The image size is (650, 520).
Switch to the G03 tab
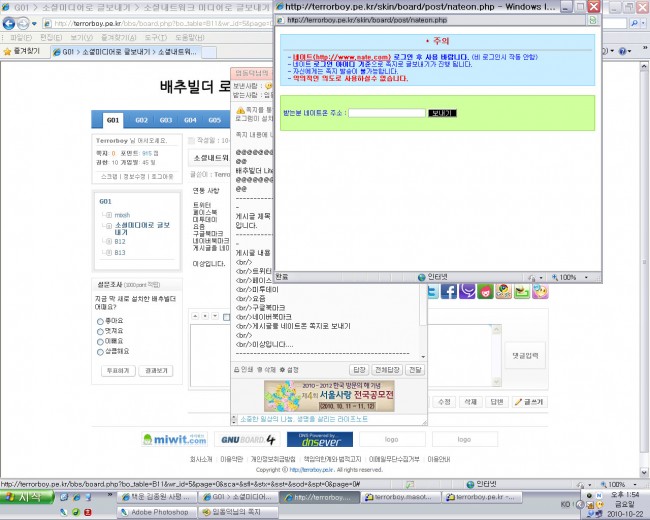tap(166, 120)
